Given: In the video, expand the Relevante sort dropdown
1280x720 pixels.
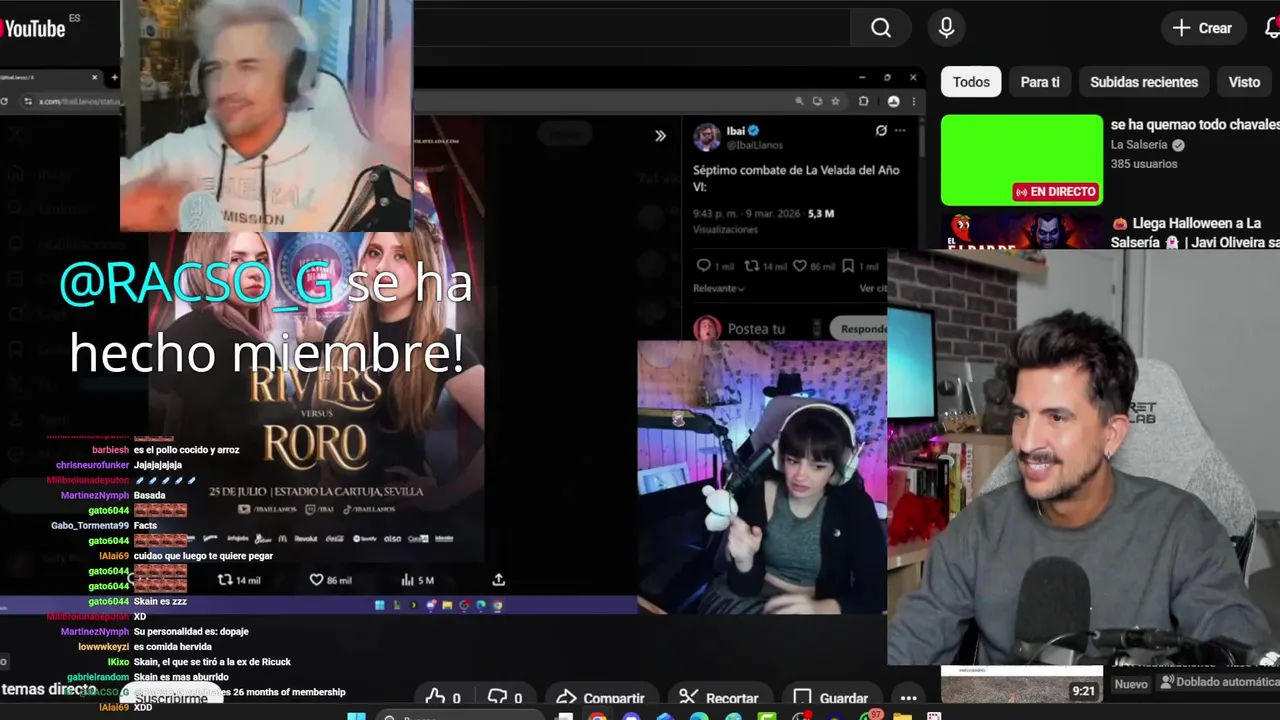Looking at the screenshot, I should pyautogui.click(x=719, y=288).
